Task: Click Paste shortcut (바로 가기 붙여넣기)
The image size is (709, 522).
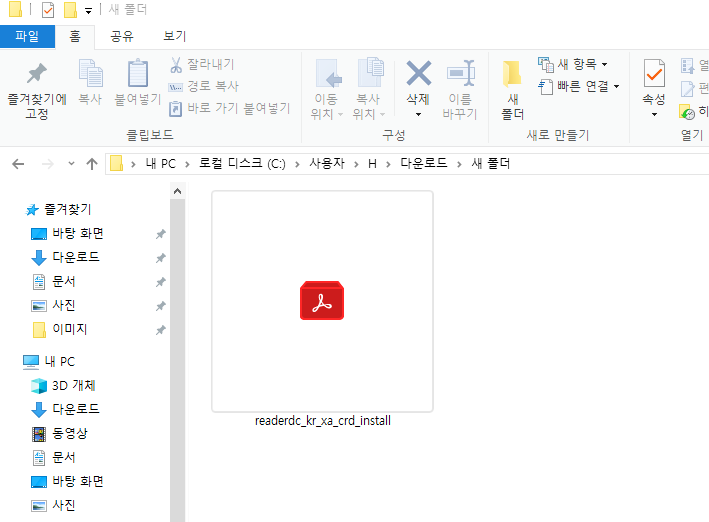Action: (x=229, y=108)
